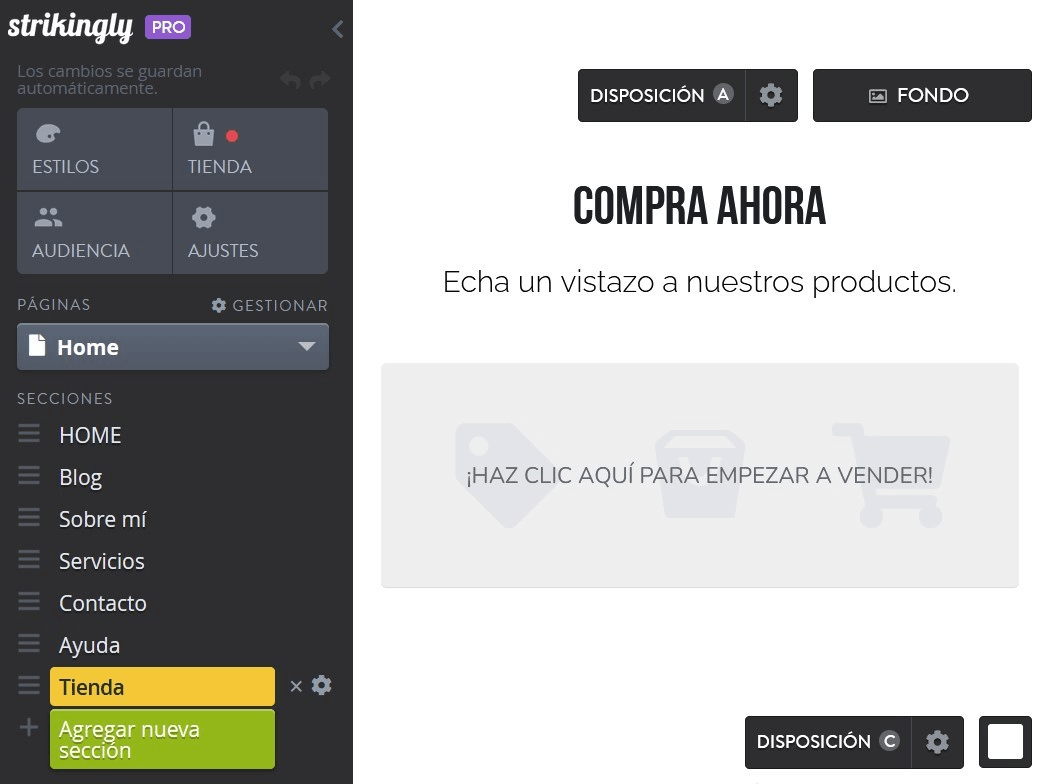Image resolution: width=1042 pixels, height=784 pixels.
Task: Select the Sobre mí section
Action: click(x=103, y=519)
